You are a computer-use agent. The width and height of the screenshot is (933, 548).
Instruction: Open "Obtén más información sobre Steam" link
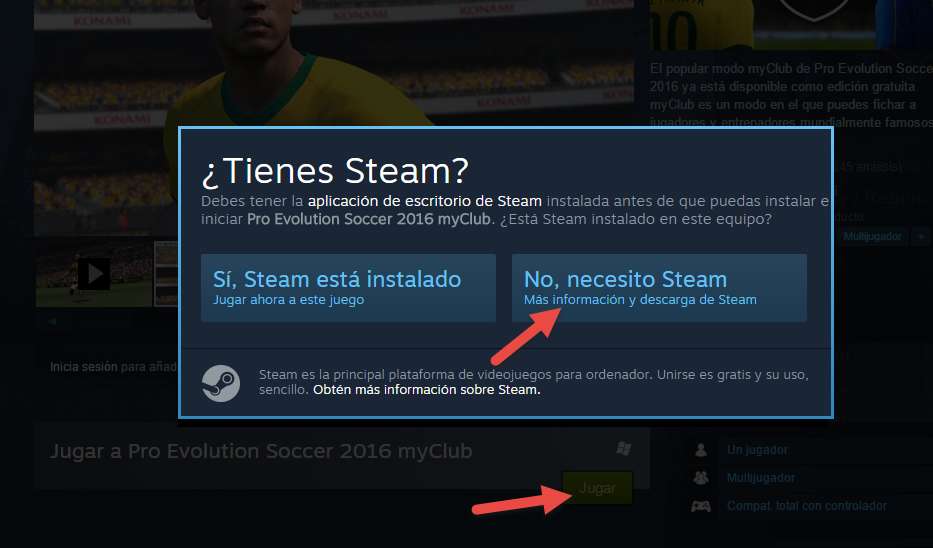pyautogui.click(x=427, y=390)
